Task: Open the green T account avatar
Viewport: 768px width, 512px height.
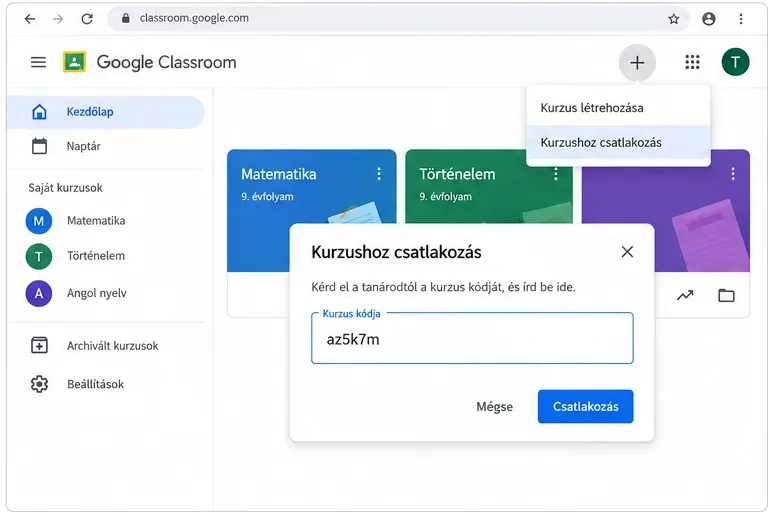Action: (x=735, y=62)
